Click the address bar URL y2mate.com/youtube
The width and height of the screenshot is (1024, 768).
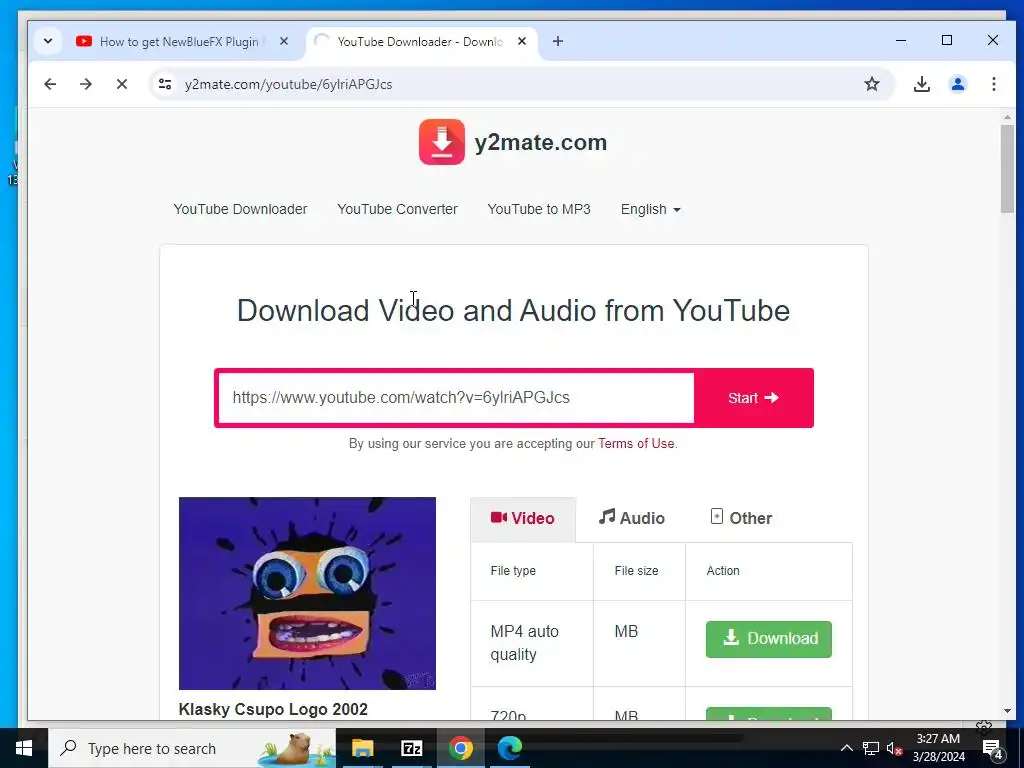point(288,84)
